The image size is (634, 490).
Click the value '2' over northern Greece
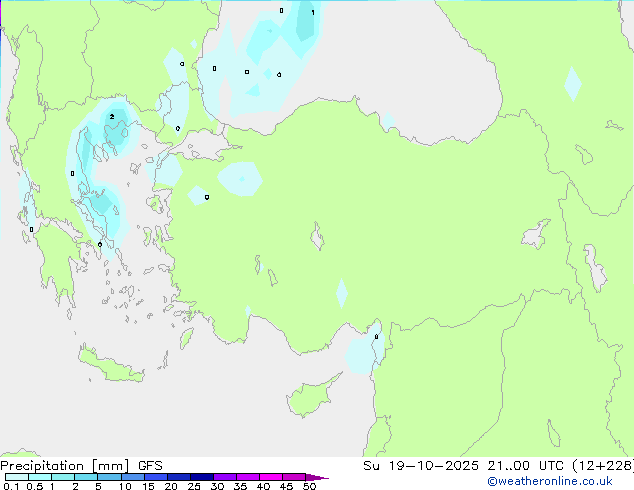(112, 117)
